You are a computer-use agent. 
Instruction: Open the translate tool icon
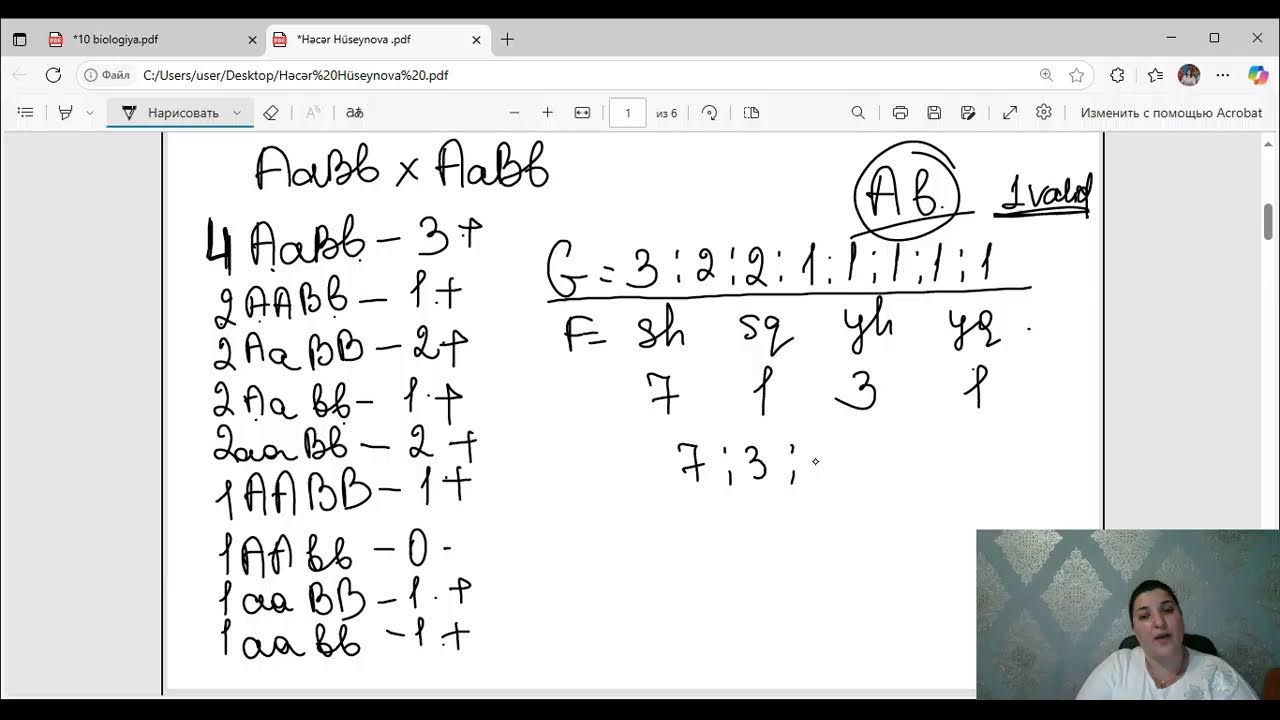point(354,113)
